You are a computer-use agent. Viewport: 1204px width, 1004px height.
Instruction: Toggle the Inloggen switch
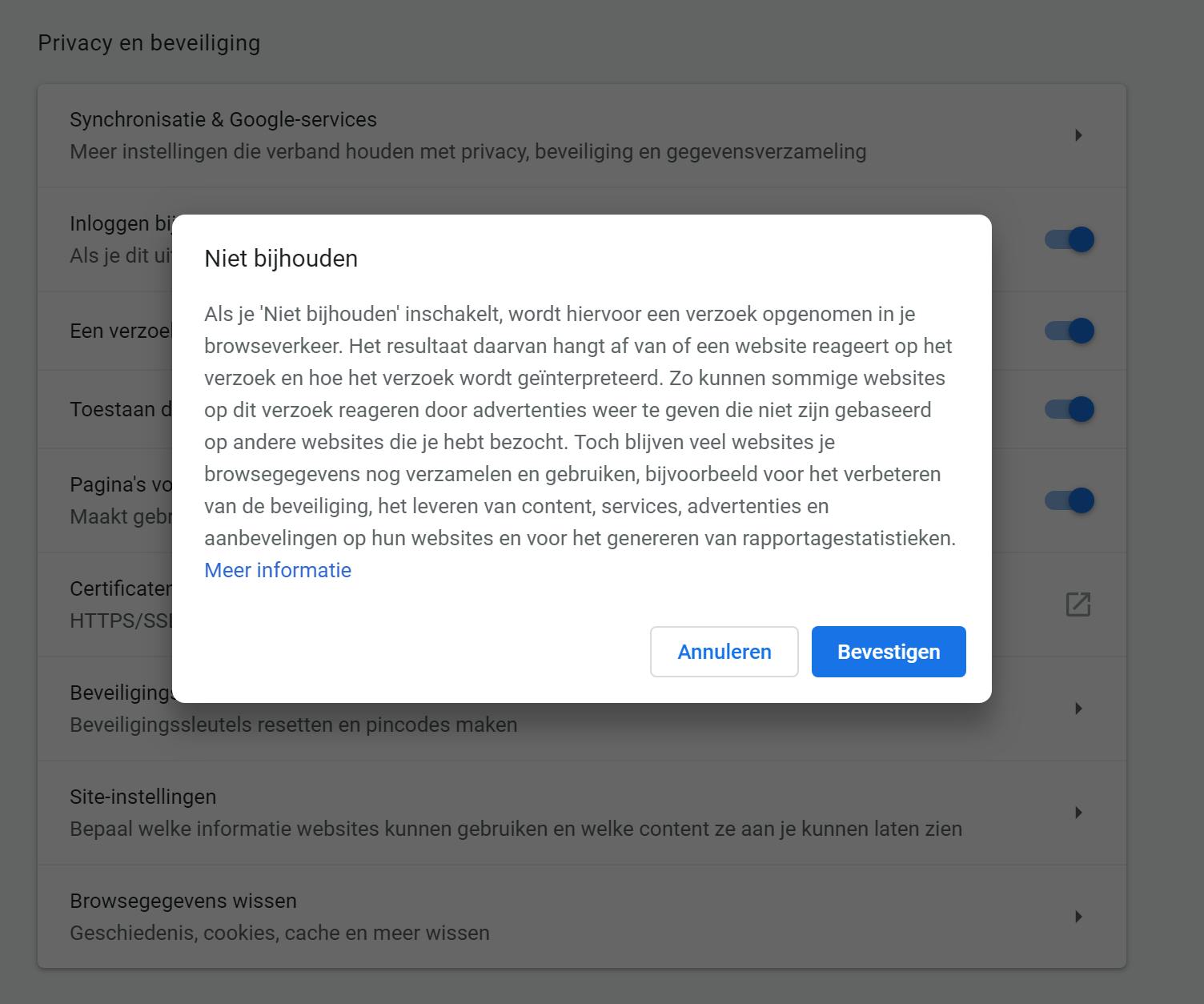1070,239
